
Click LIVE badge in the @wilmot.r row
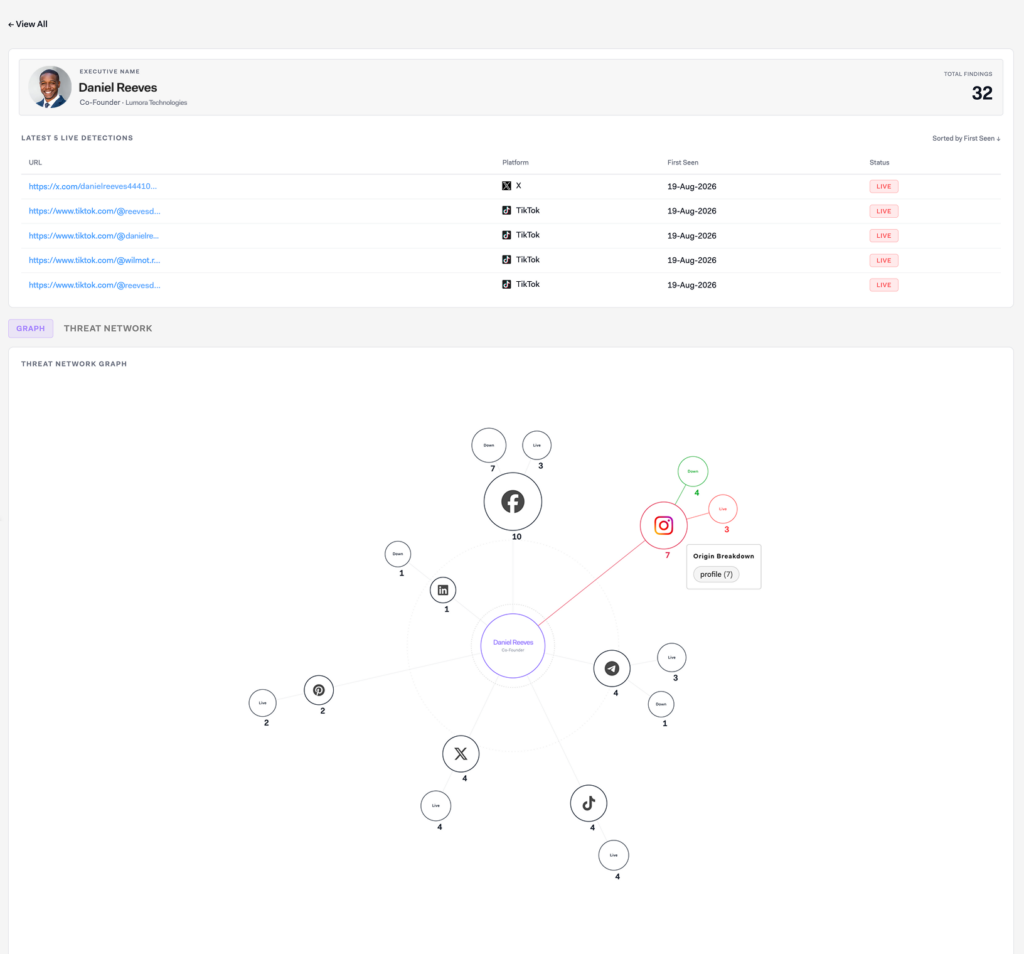(884, 260)
